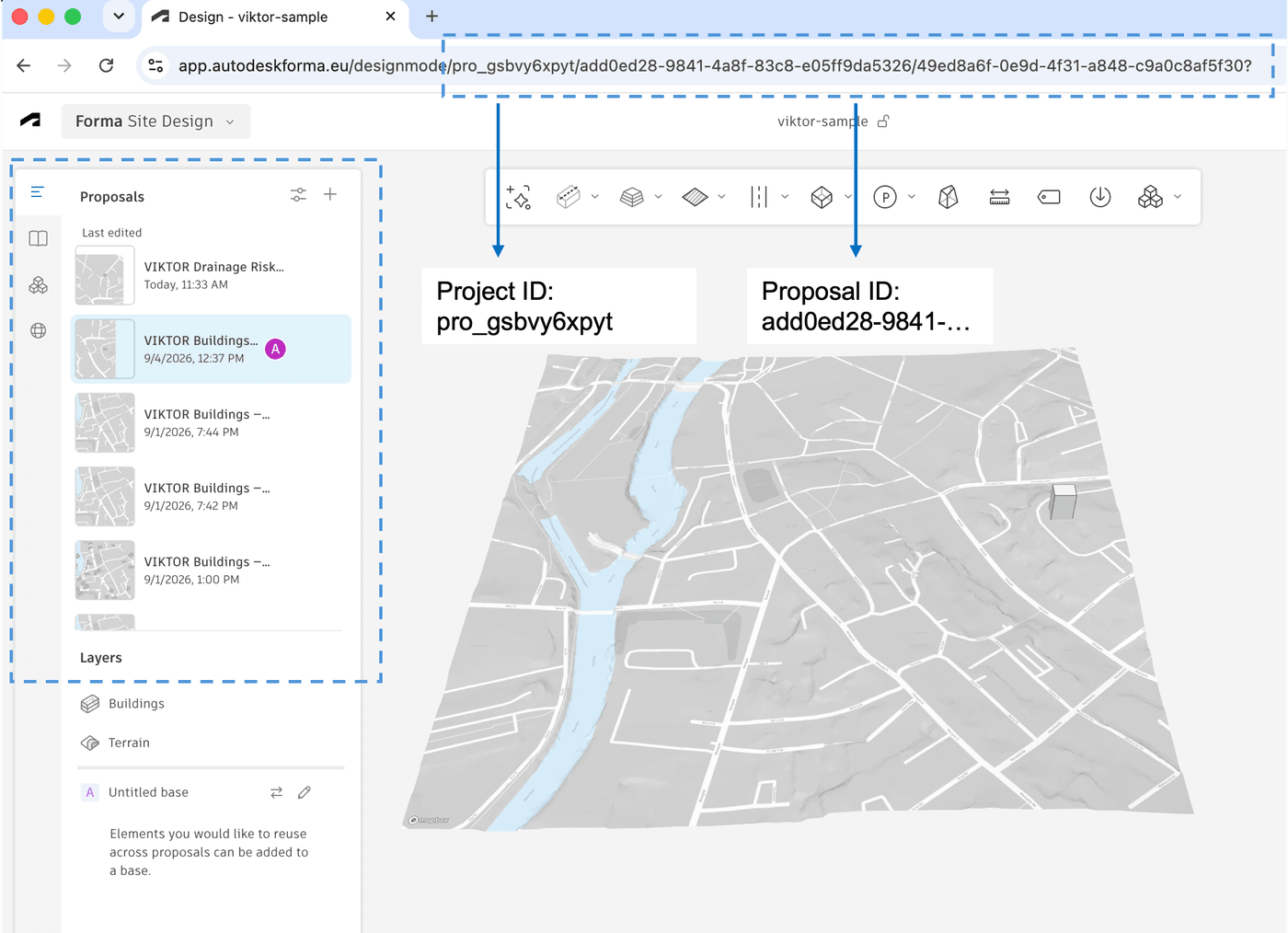View site information icon in address bar

[156, 65]
